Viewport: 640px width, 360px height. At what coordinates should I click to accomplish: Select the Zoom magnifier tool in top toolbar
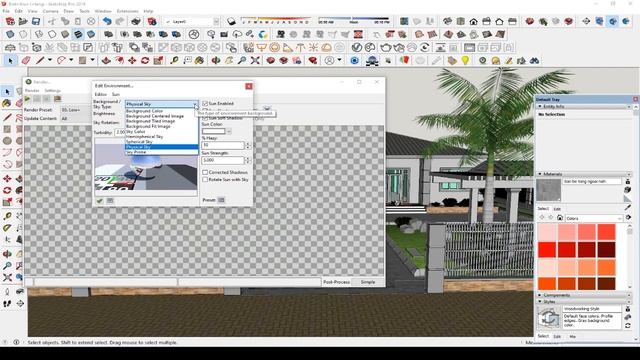(x=242, y=60)
